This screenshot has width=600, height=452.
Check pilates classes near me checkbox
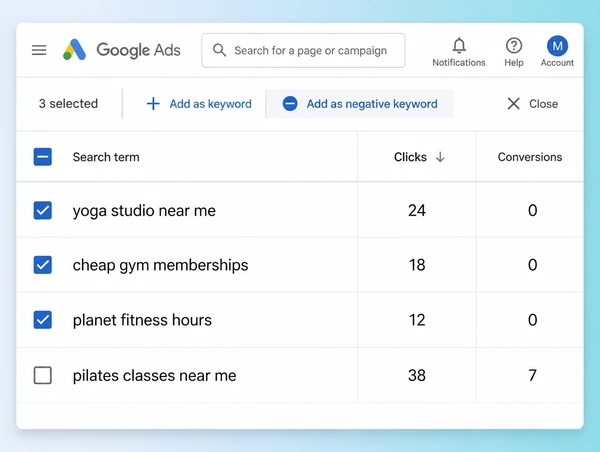43,375
